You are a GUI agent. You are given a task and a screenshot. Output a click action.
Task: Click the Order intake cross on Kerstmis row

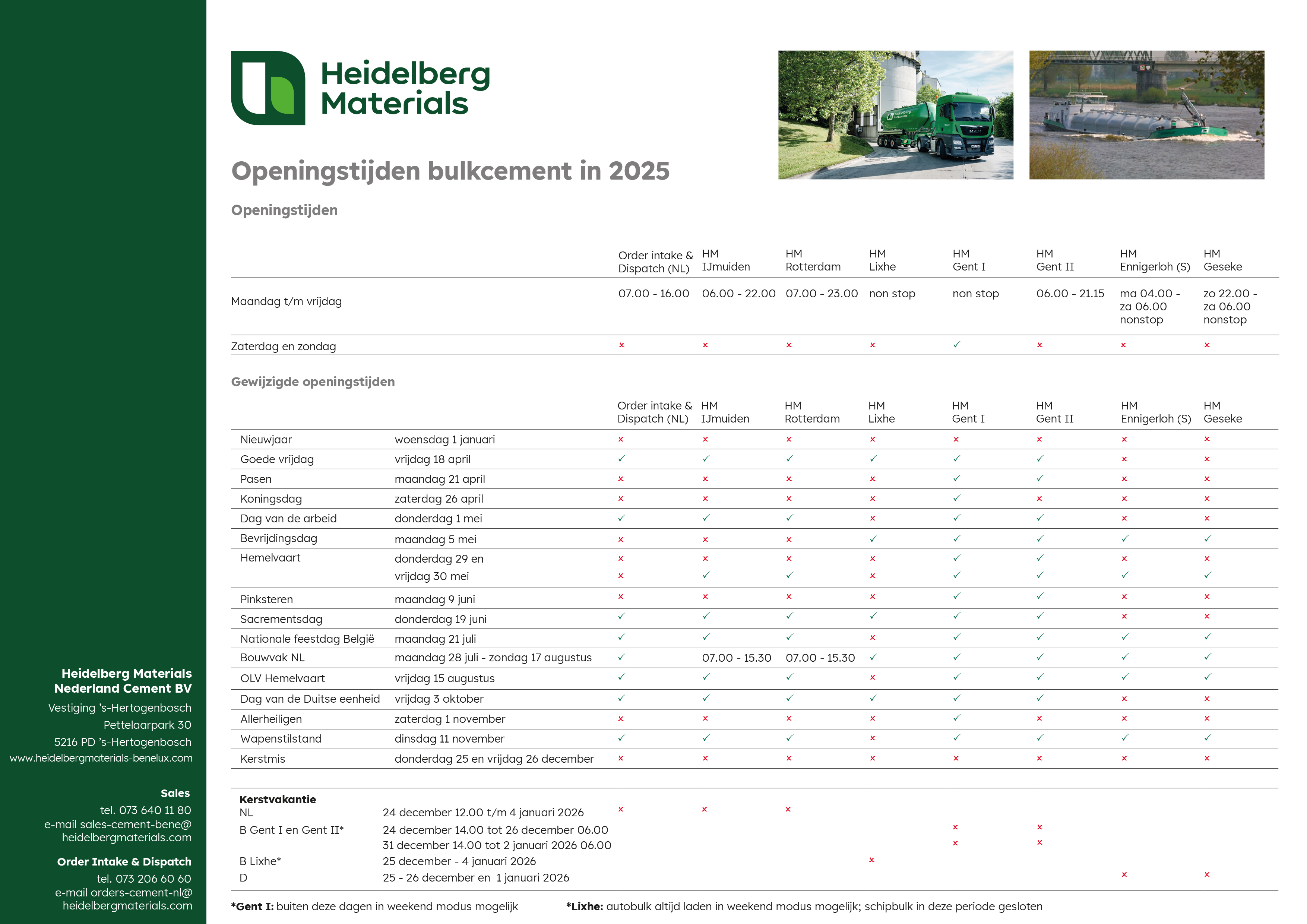pos(620,758)
